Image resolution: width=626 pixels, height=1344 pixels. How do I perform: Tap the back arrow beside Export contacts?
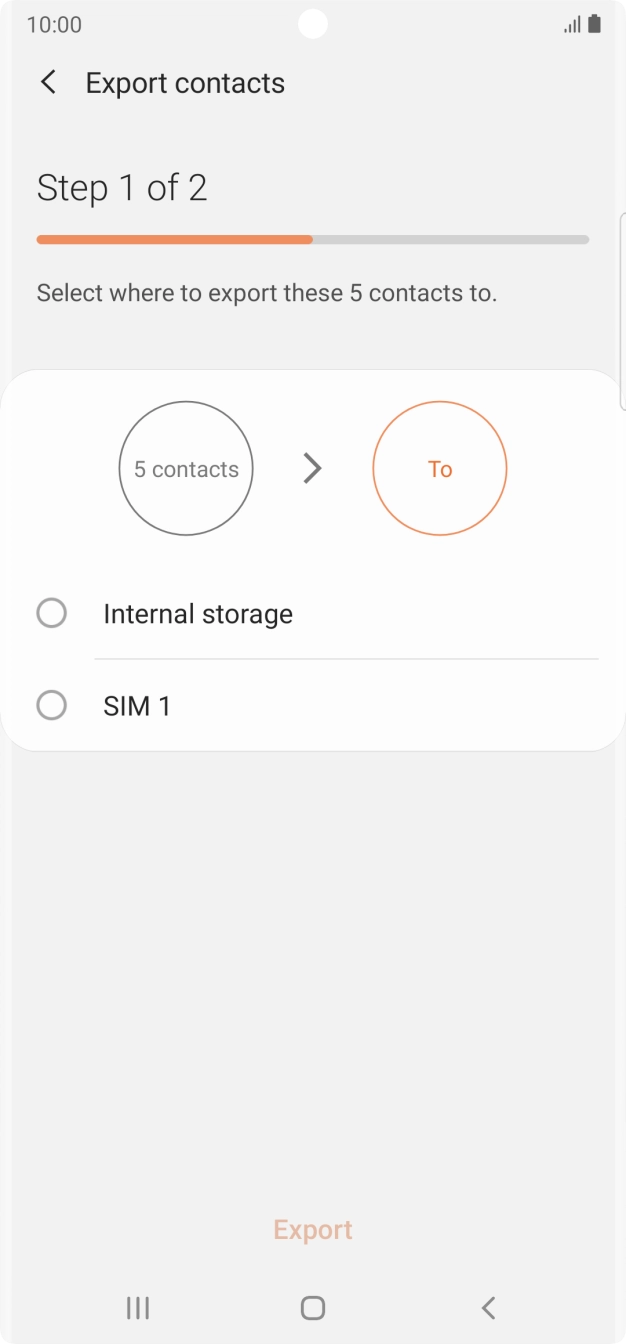(48, 83)
